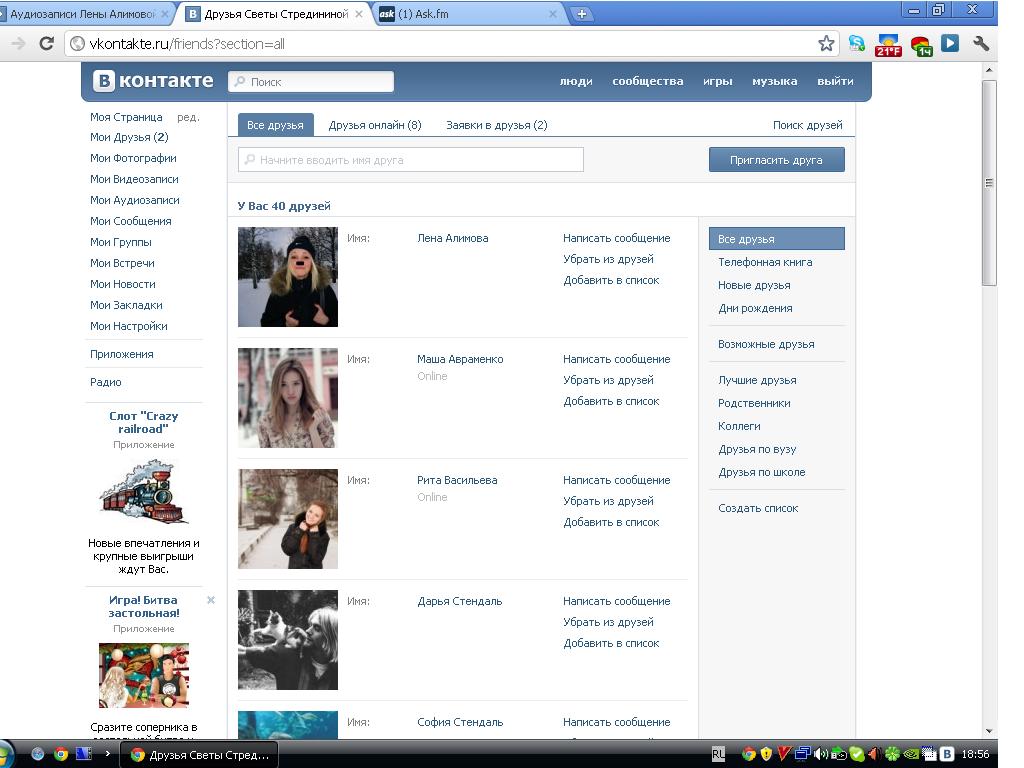Open the NVIDIA tray icon
The width and height of the screenshot is (1024, 768).
click(910, 754)
